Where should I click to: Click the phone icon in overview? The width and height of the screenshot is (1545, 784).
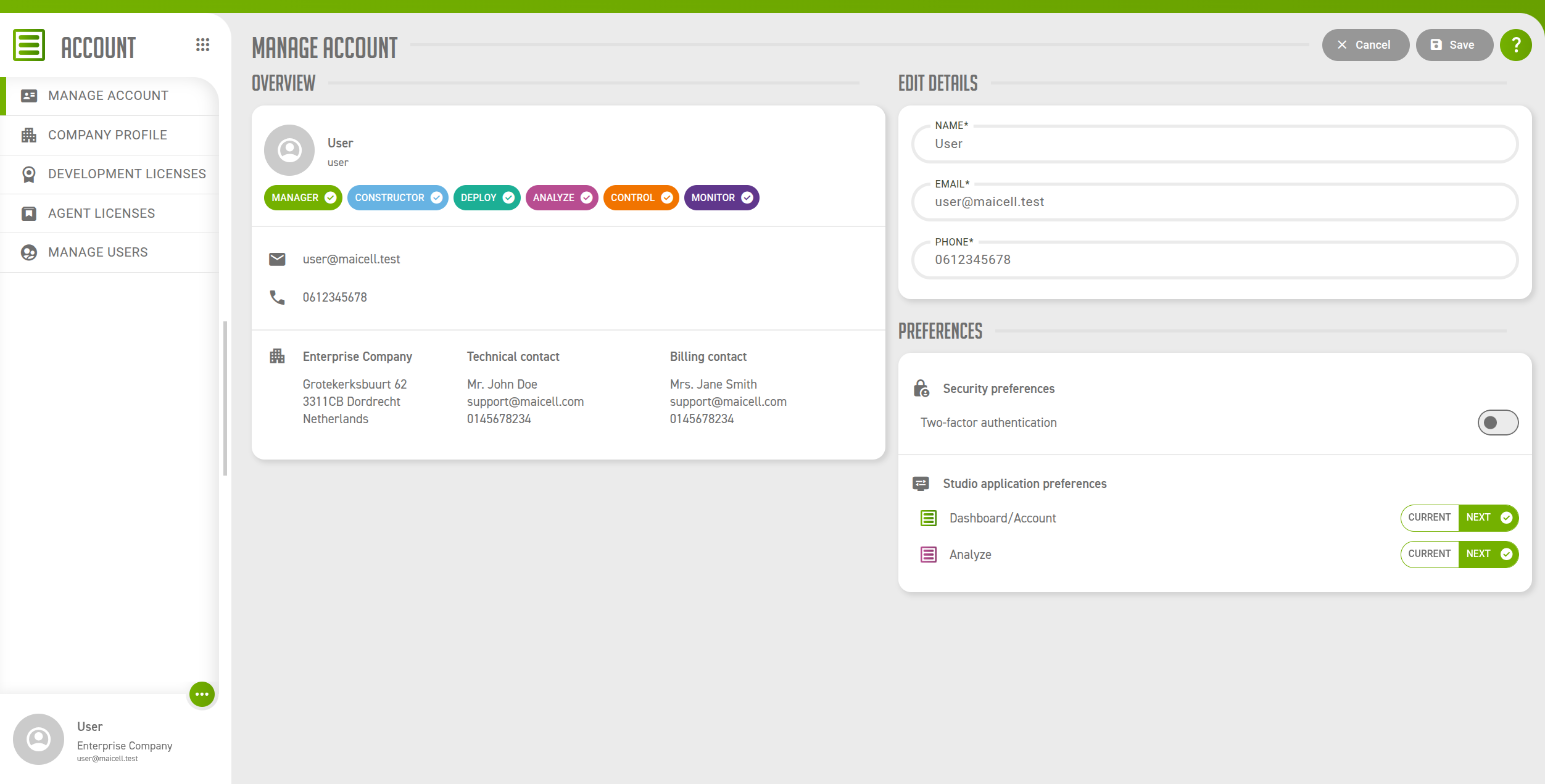tap(278, 298)
